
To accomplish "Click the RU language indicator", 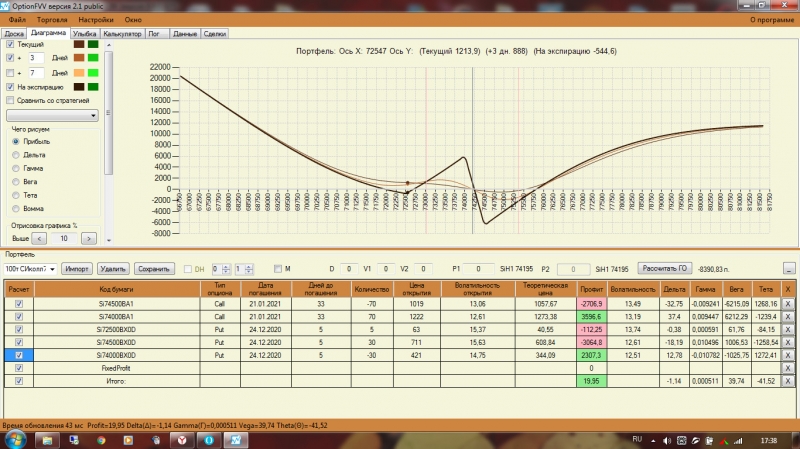I will click(x=637, y=439).
